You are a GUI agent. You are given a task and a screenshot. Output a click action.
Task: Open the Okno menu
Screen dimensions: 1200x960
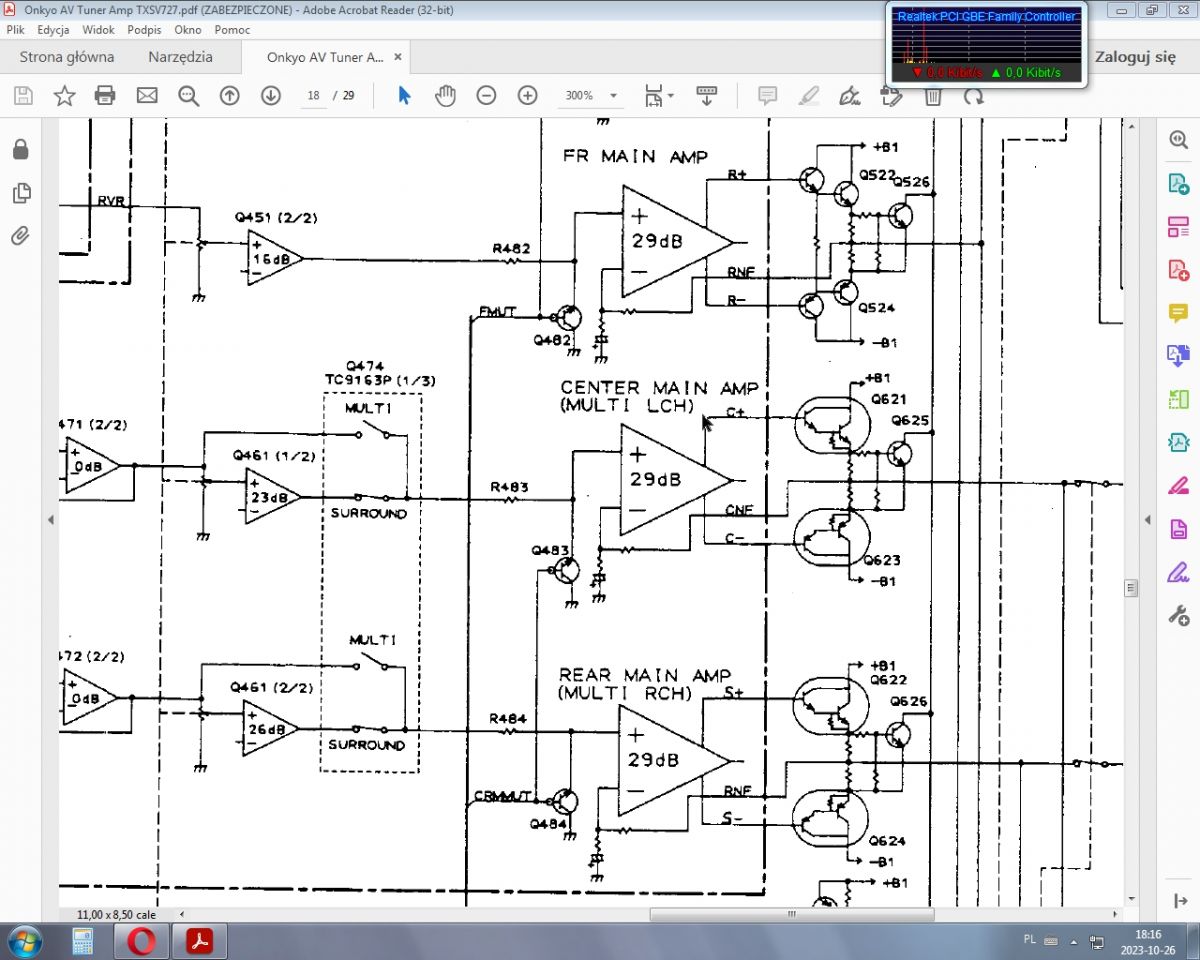pyautogui.click(x=188, y=30)
